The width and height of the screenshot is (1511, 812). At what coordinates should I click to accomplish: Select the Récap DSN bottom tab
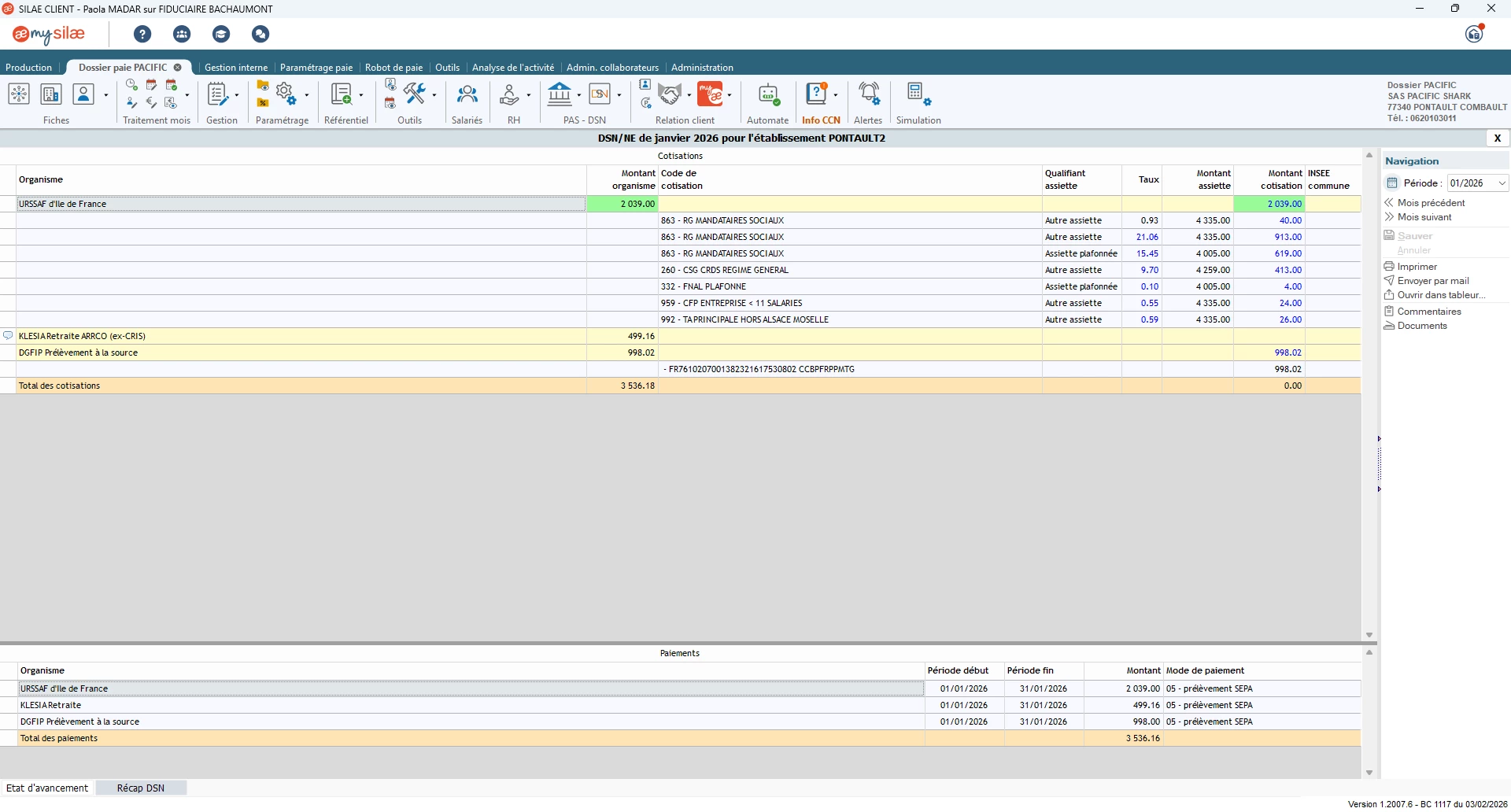click(141, 788)
